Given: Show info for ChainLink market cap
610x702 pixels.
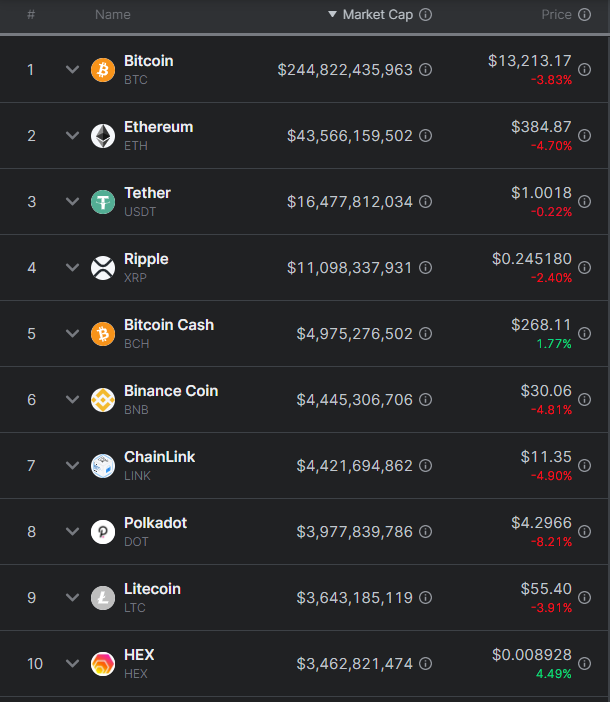Looking at the screenshot, I should (x=426, y=466).
